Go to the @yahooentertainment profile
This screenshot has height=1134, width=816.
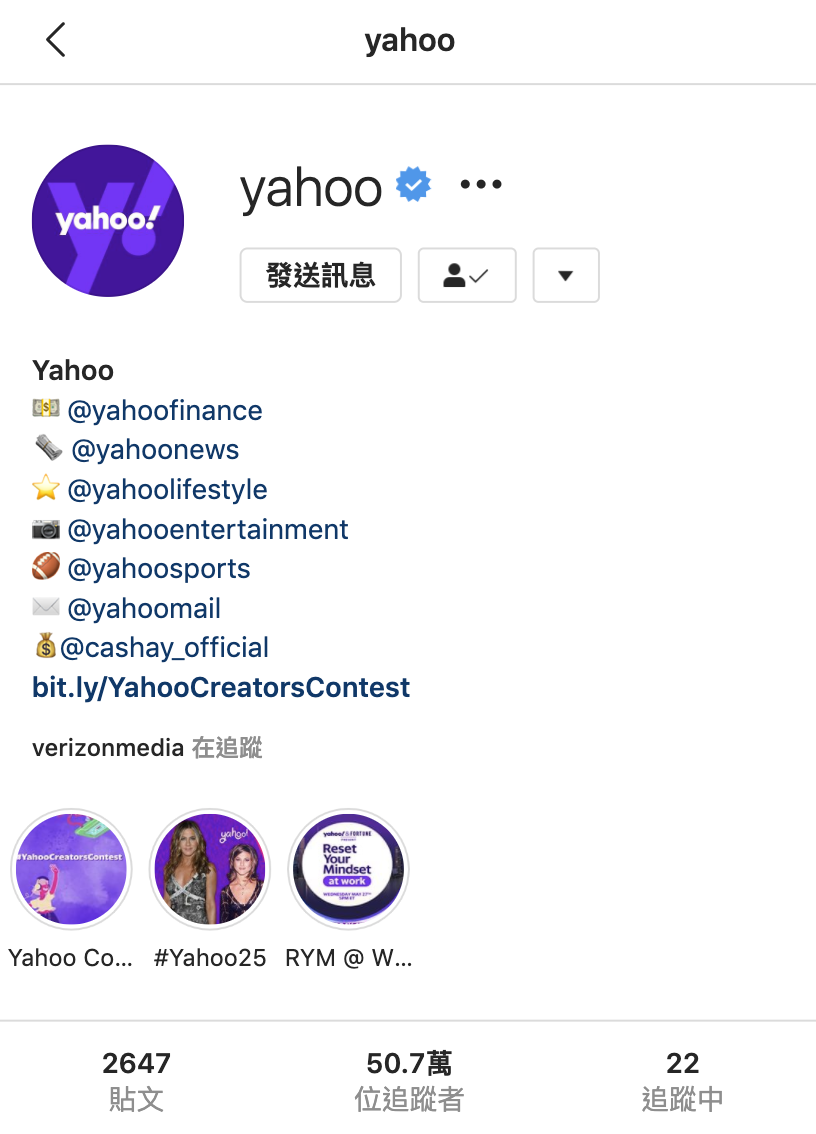click(208, 529)
